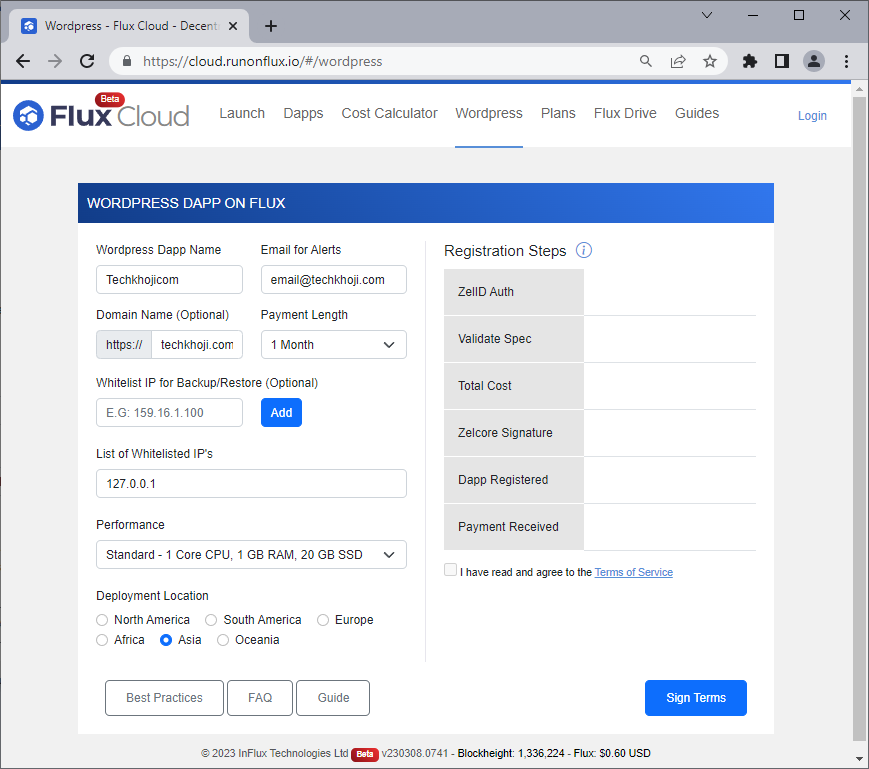This screenshot has height=769, width=869.
Task: Click the Payment Received step
Action: click(x=514, y=527)
